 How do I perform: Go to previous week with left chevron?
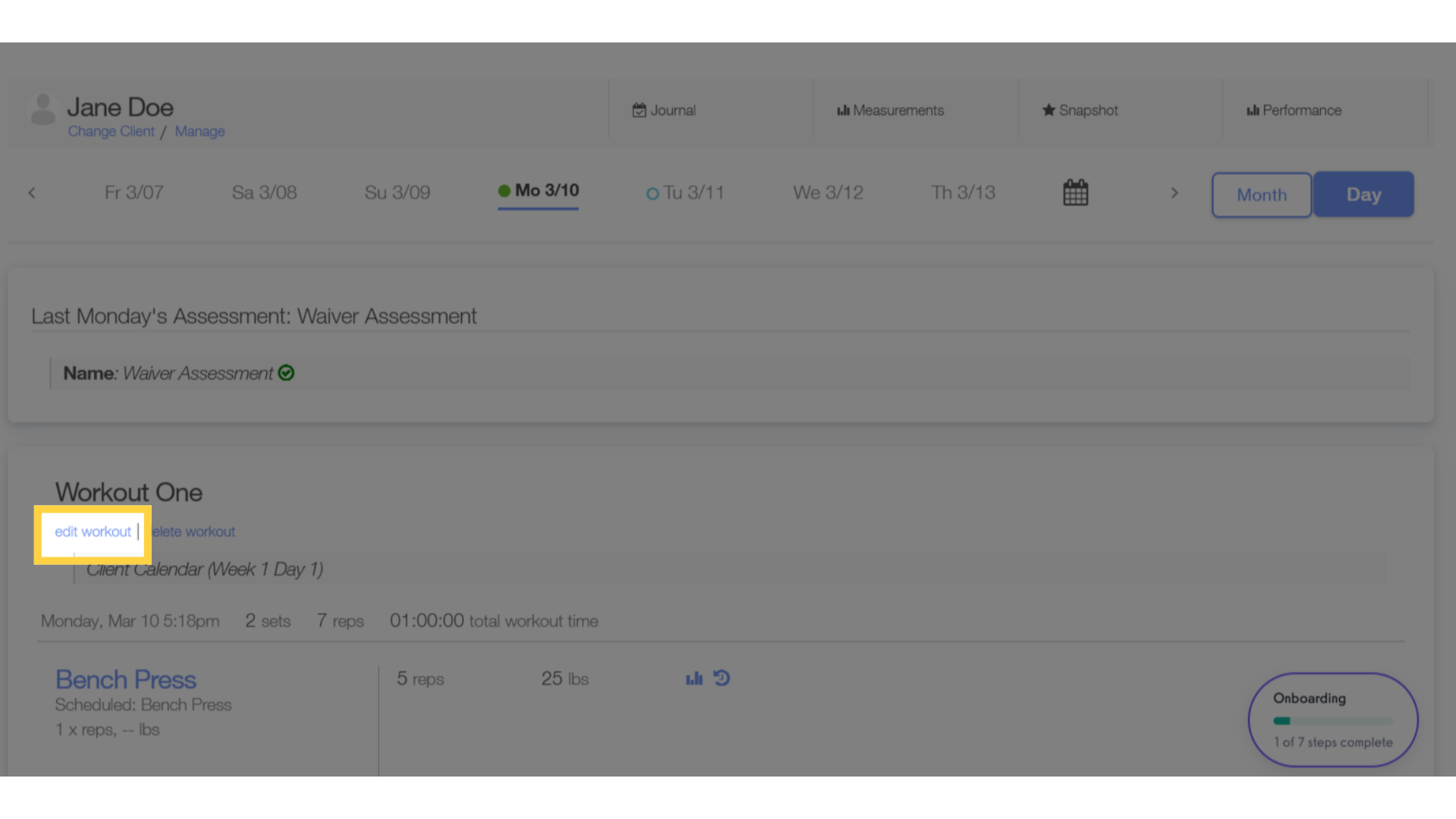[32, 193]
